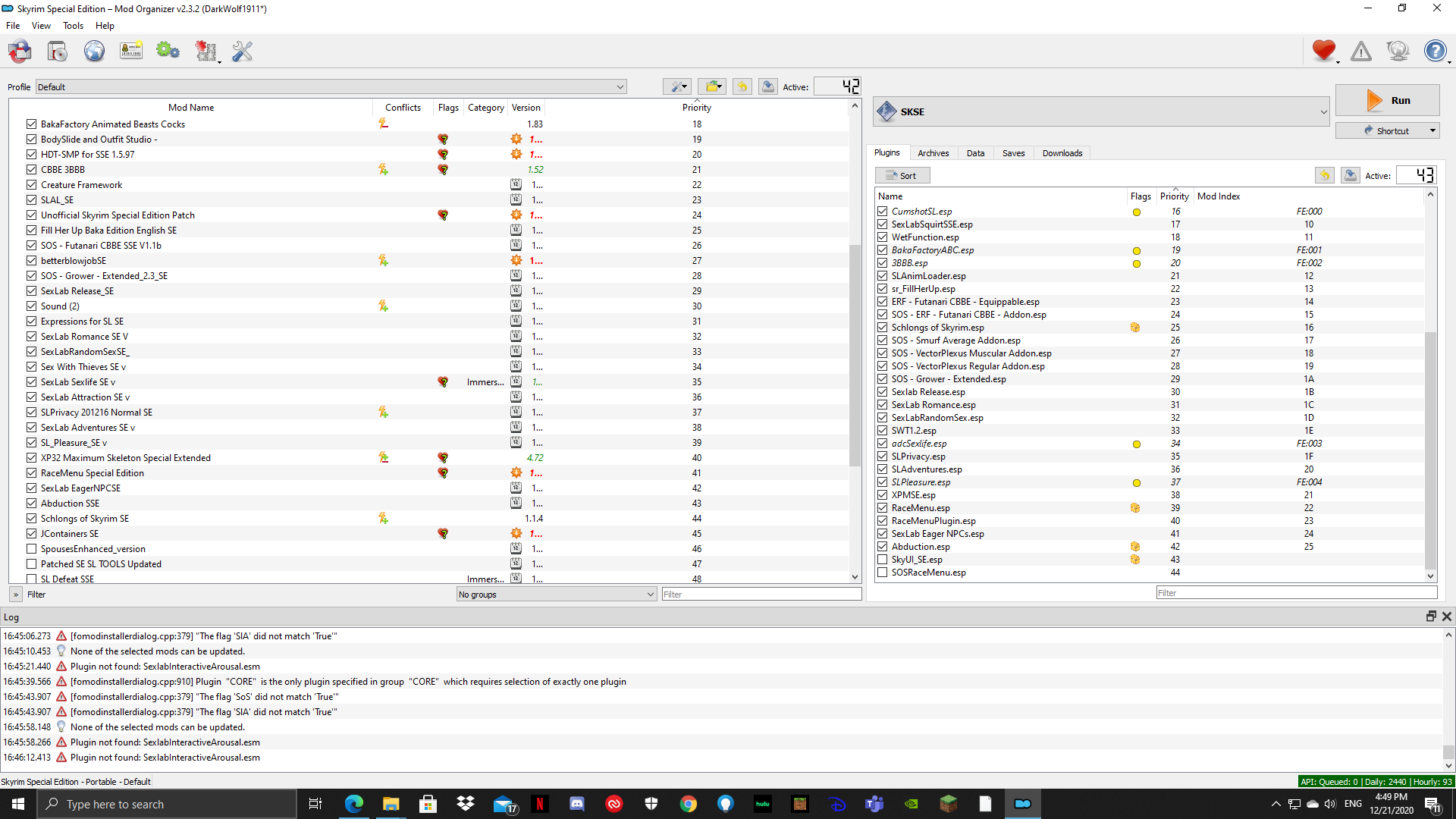Click the open folder icon above mod list
Viewport: 1456px width, 819px height.
coord(712,86)
